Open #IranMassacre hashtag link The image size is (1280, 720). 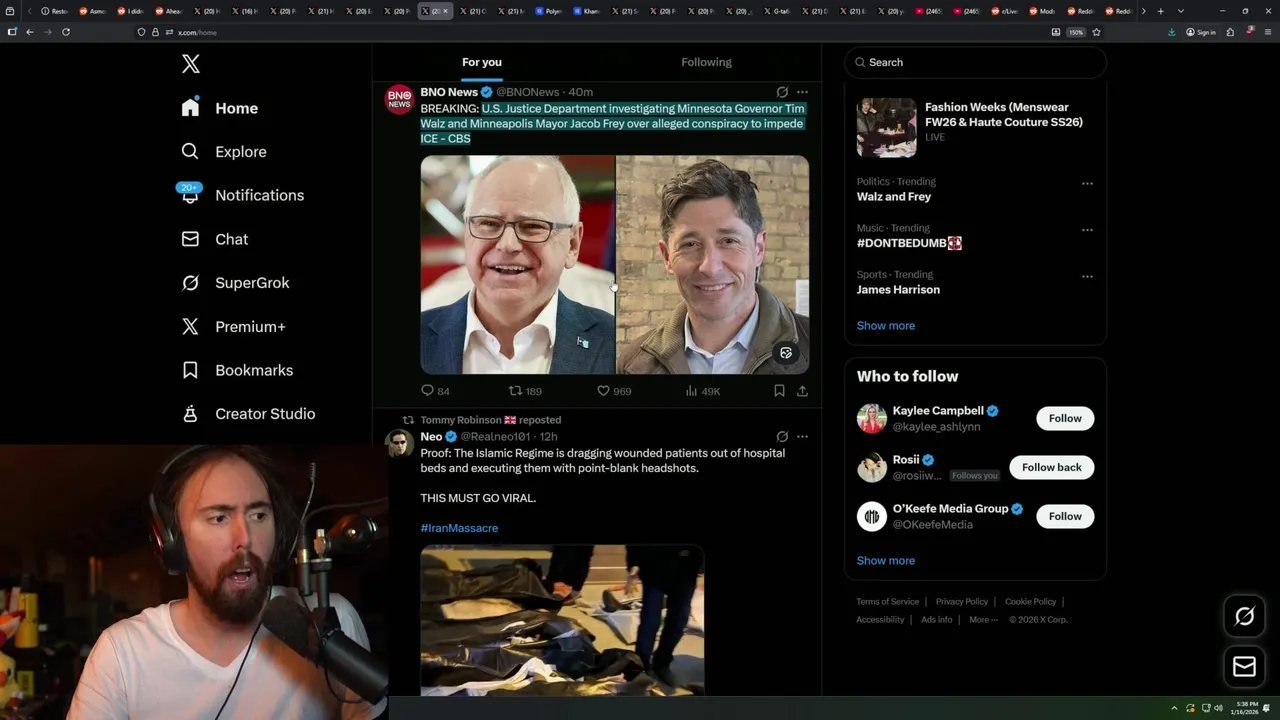(x=459, y=528)
